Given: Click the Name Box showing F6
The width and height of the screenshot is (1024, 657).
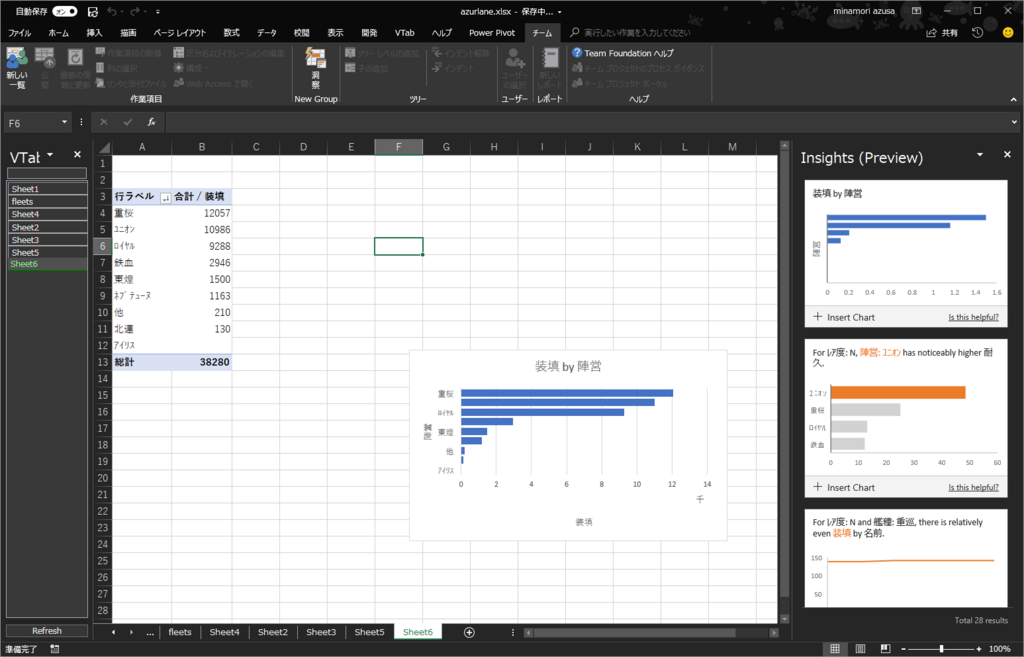Looking at the screenshot, I should tap(32, 123).
